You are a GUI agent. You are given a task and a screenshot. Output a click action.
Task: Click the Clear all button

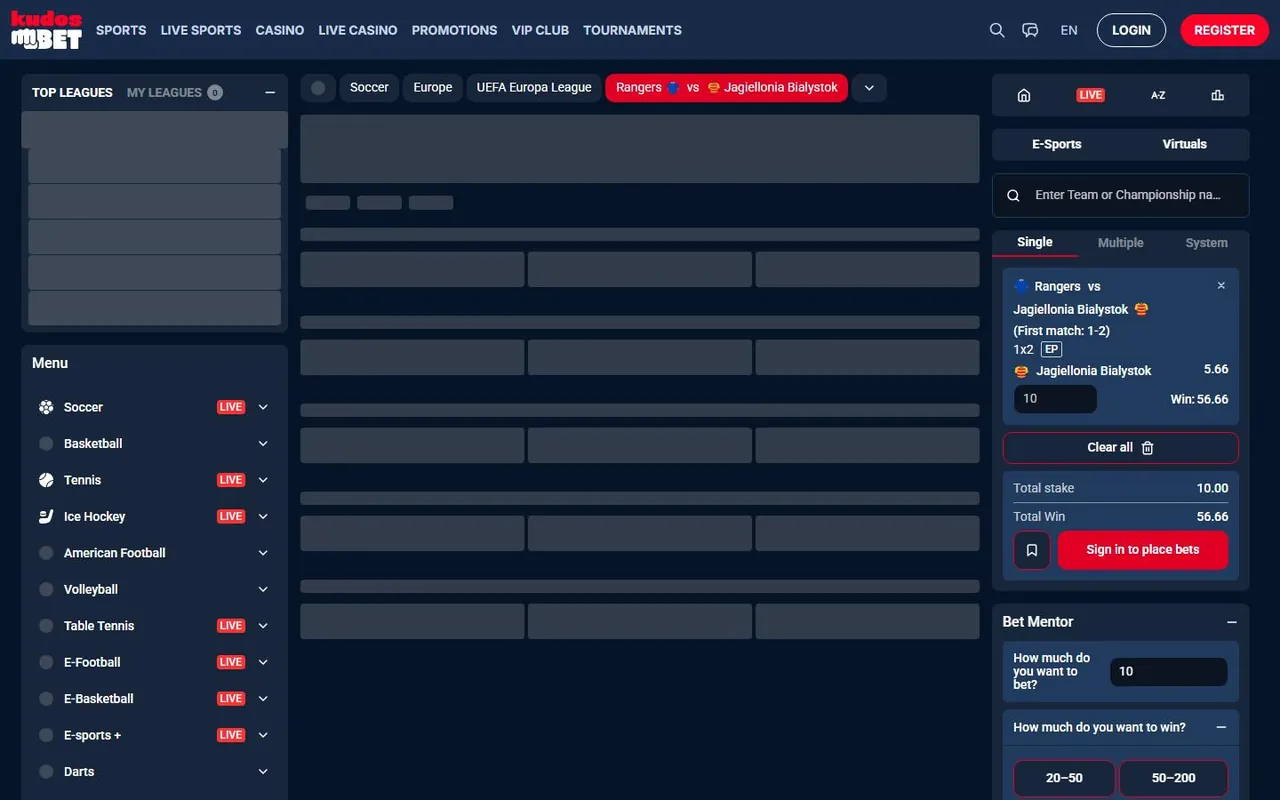pyautogui.click(x=1121, y=448)
